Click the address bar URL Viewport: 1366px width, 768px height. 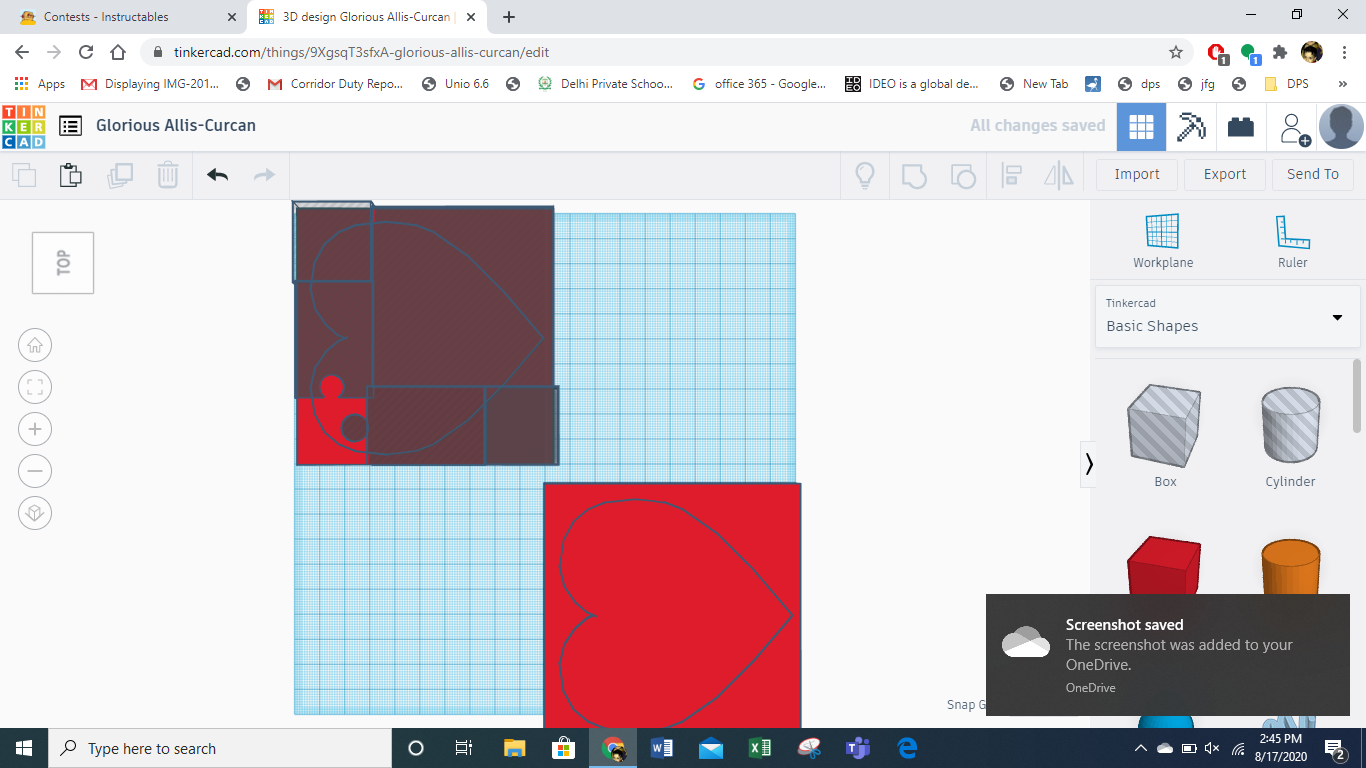click(361, 52)
